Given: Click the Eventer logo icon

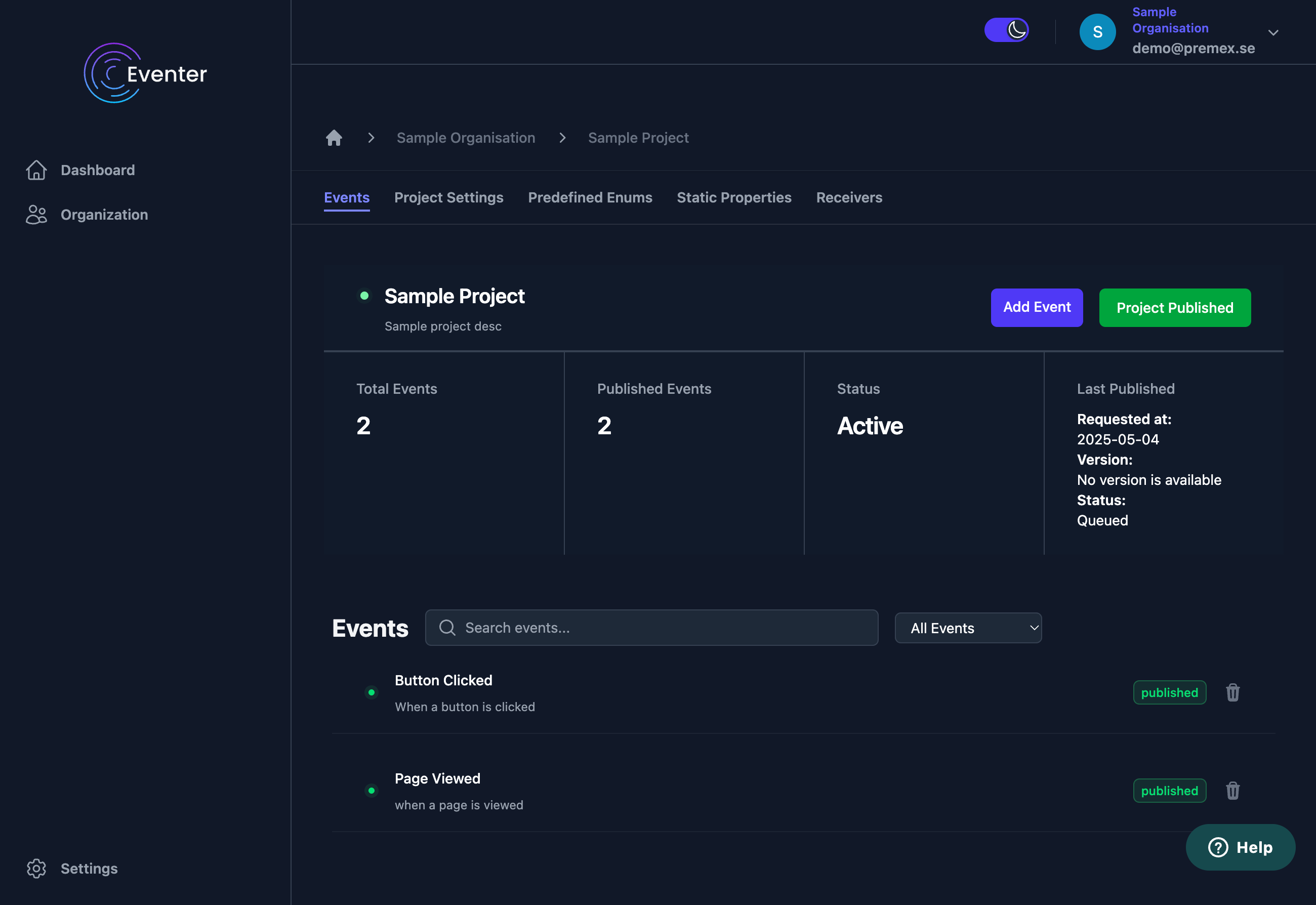Looking at the screenshot, I should [x=112, y=72].
